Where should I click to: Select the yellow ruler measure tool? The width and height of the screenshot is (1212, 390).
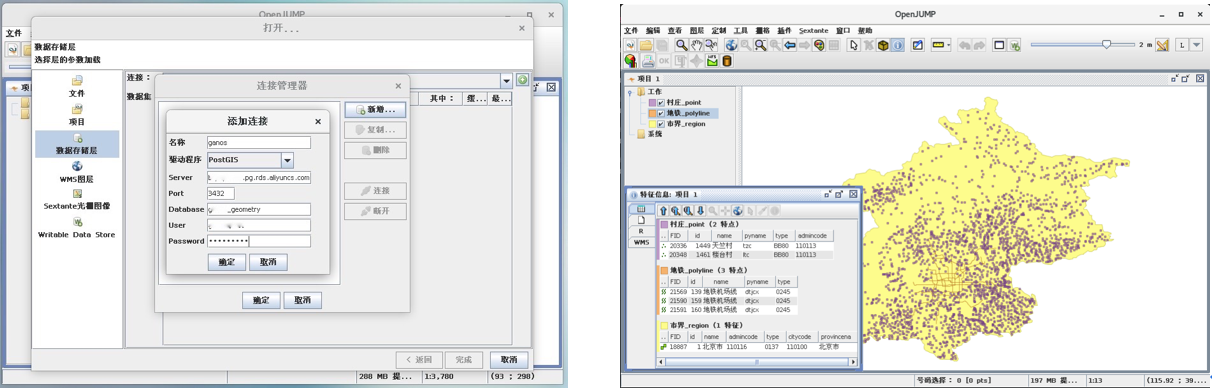[x=938, y=45]
